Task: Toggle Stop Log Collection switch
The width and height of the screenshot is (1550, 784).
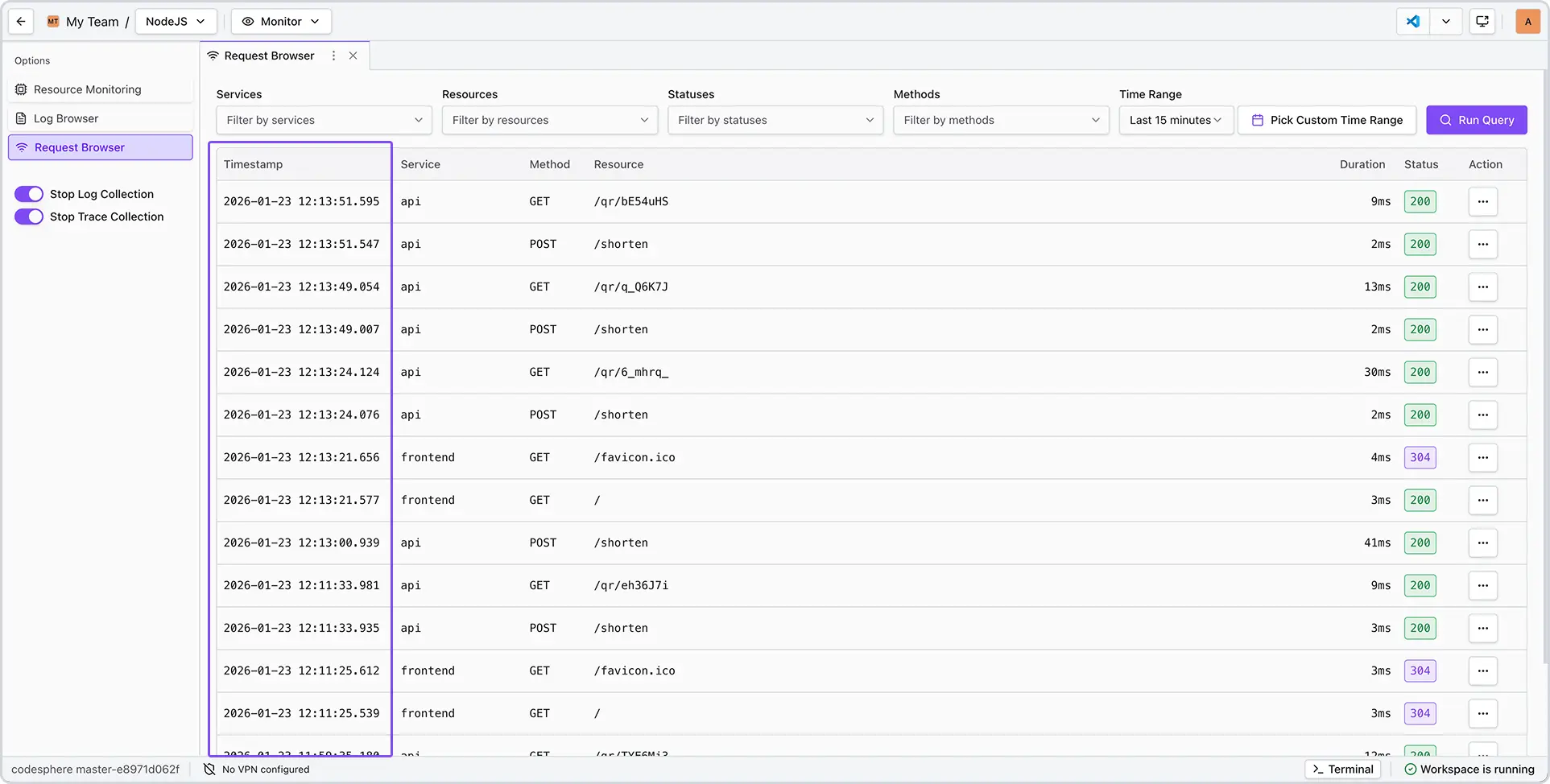Action: click(x=29, y=194)
